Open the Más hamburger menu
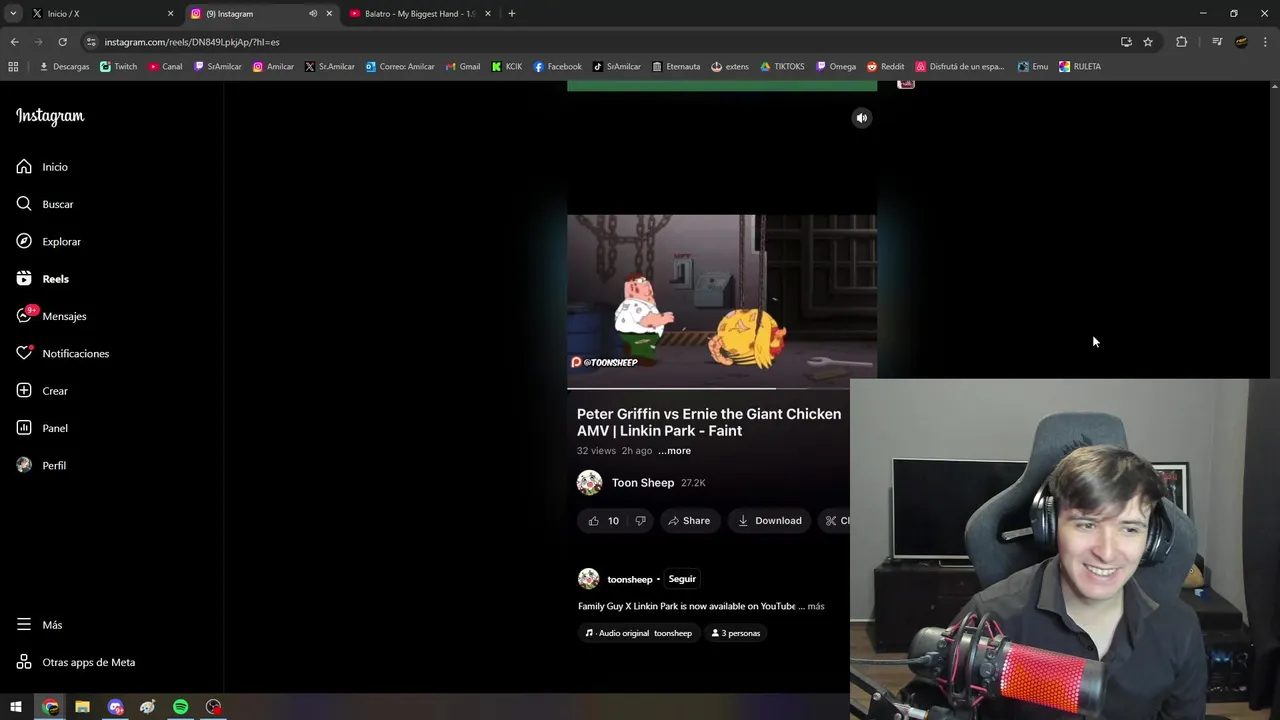The height and width of the screenshot is (720, 1280). pos(39,625)
